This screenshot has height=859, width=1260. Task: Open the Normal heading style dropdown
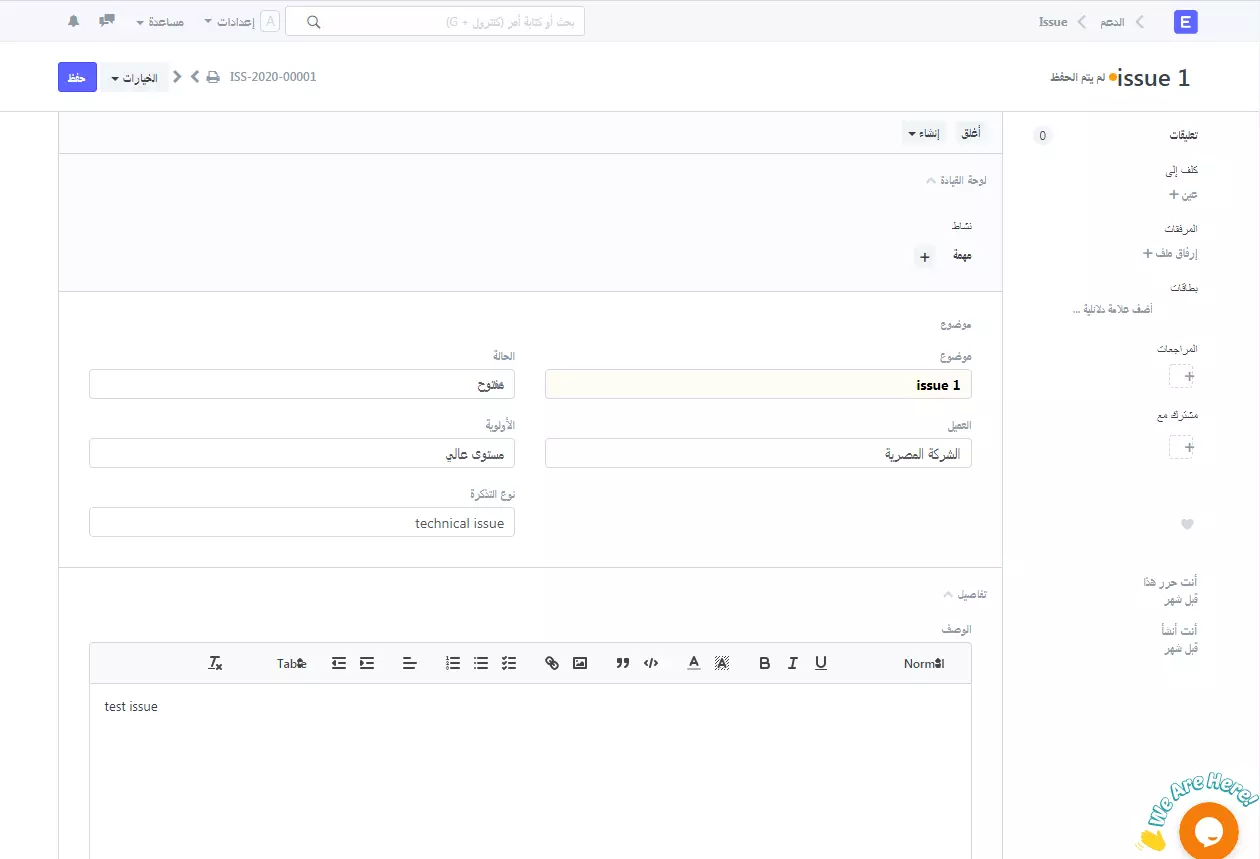point(923,663)
